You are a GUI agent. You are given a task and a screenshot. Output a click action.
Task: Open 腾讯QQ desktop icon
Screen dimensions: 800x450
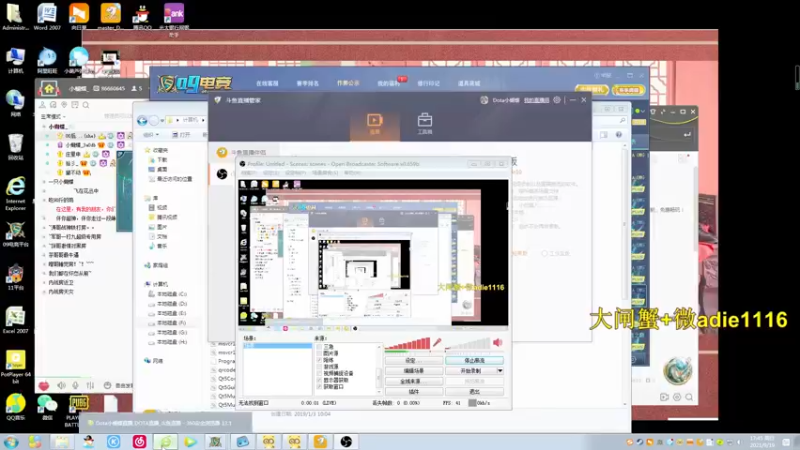[142, 16]
